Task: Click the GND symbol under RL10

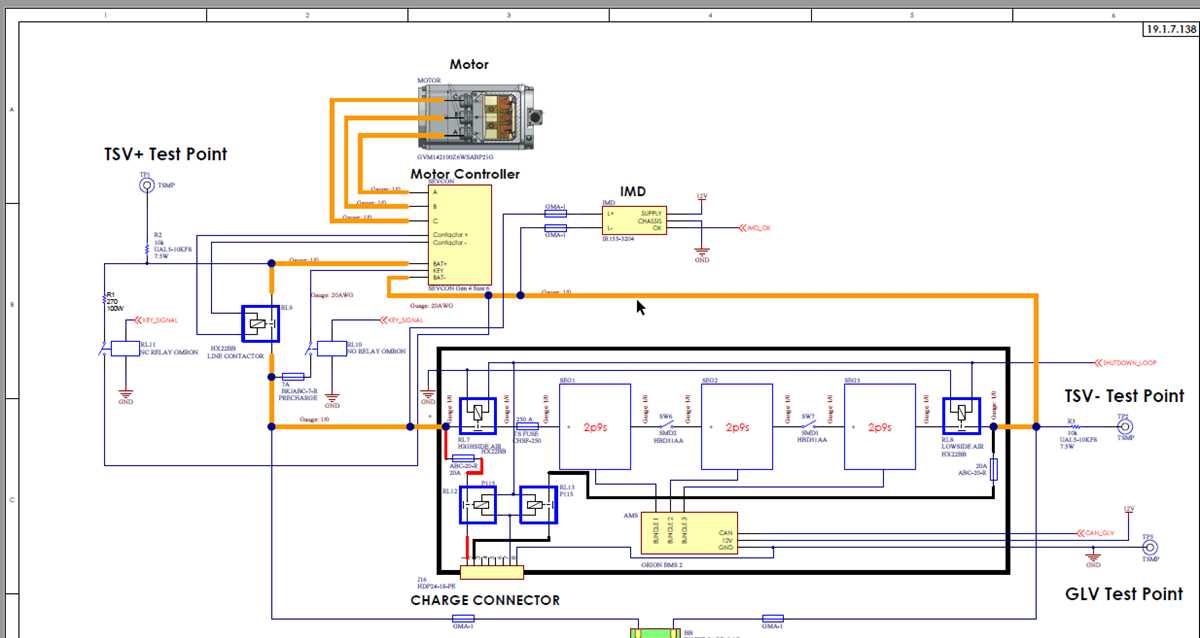Action: click(332, 398)
